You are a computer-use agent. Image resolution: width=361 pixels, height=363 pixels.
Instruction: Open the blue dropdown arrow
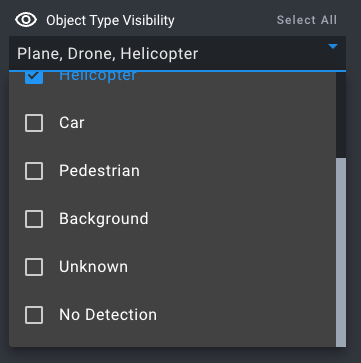333,47
